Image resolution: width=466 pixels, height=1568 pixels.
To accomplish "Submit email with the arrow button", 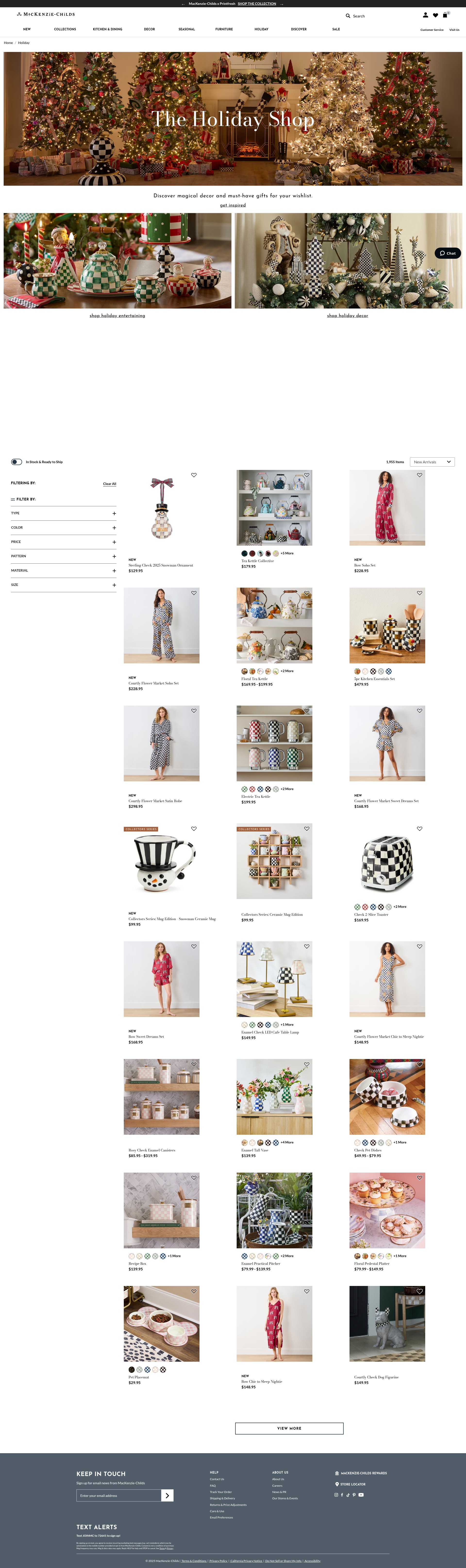I will (167, 1496).
